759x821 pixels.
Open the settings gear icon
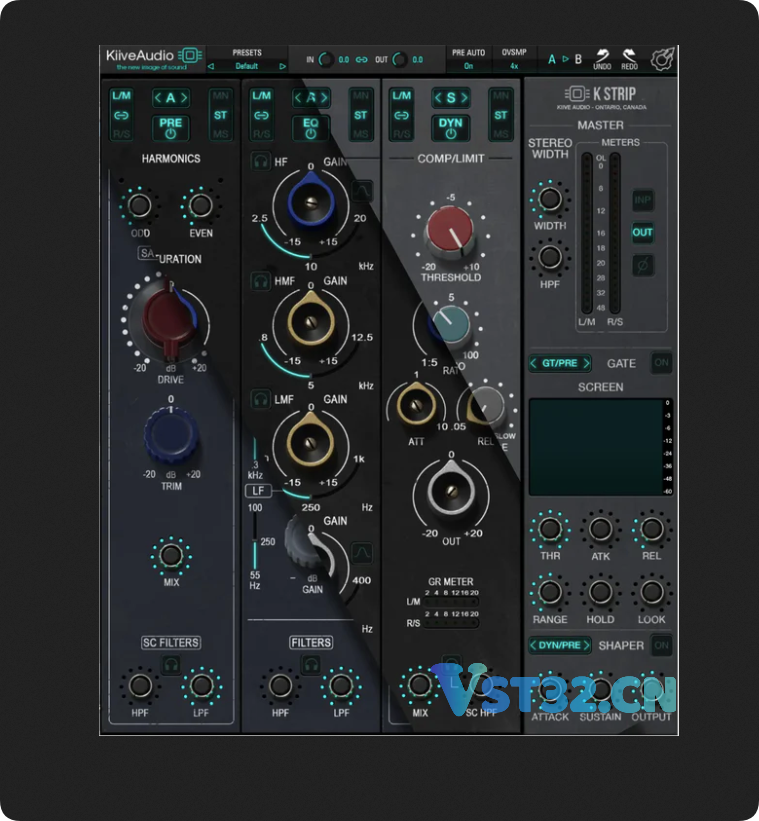pyautogui.click(x=662, y=59)
